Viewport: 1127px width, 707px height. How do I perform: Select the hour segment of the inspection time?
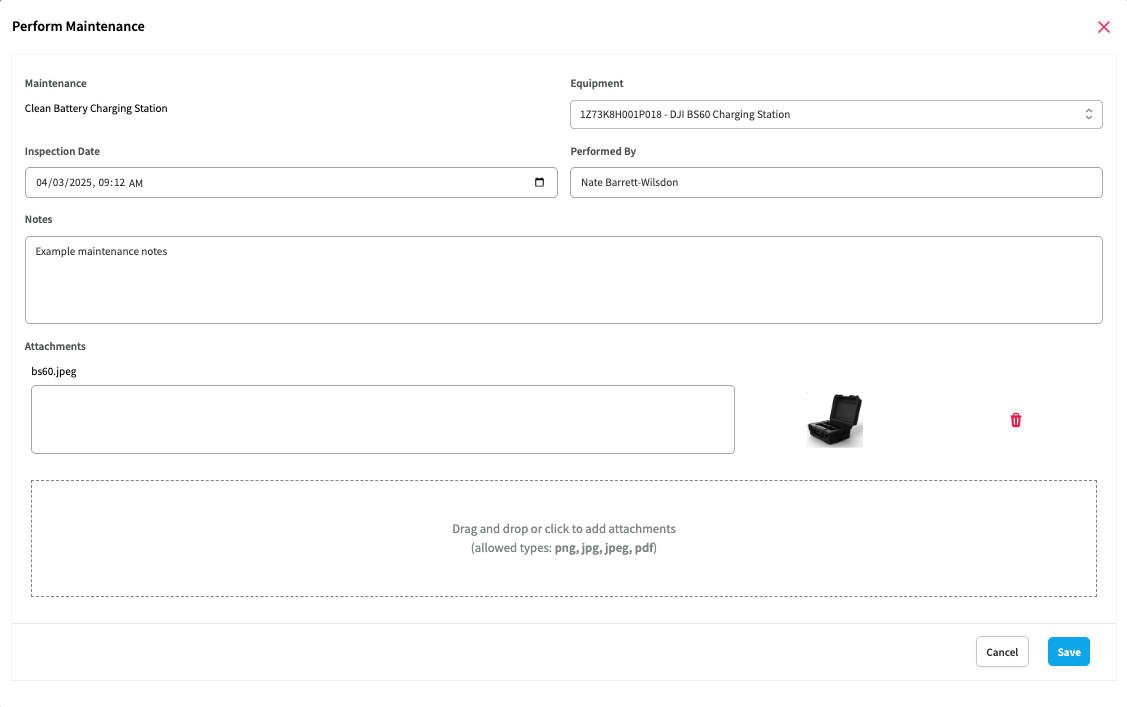(x=105, y=183)
